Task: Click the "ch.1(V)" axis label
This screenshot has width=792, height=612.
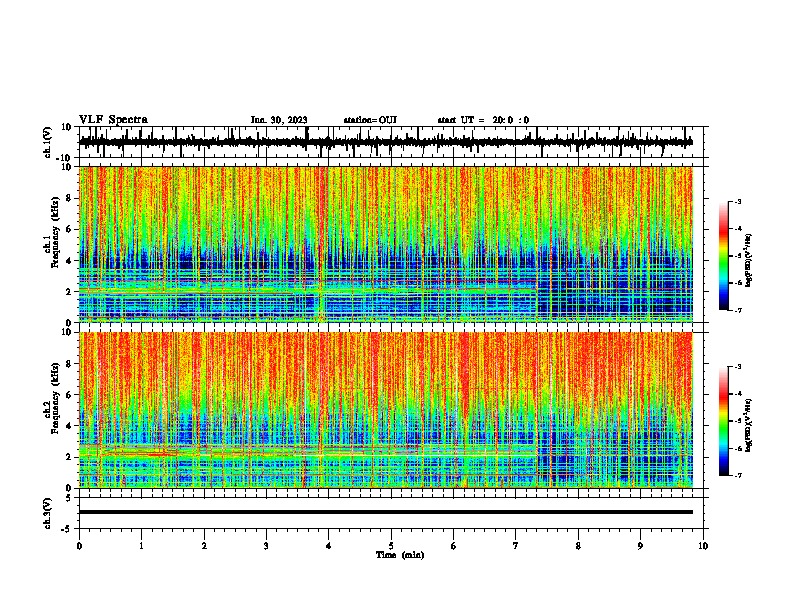Action: (x=48, y=142)
